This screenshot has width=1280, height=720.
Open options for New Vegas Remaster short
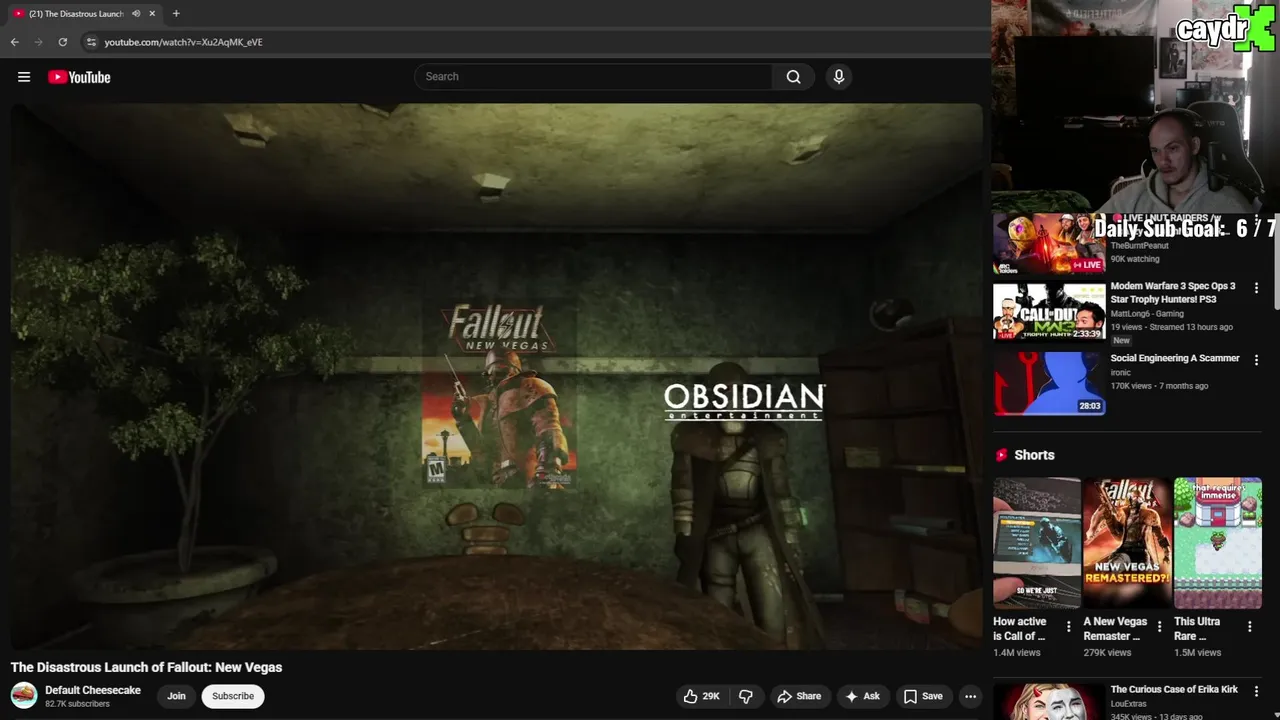point(1159,627)
